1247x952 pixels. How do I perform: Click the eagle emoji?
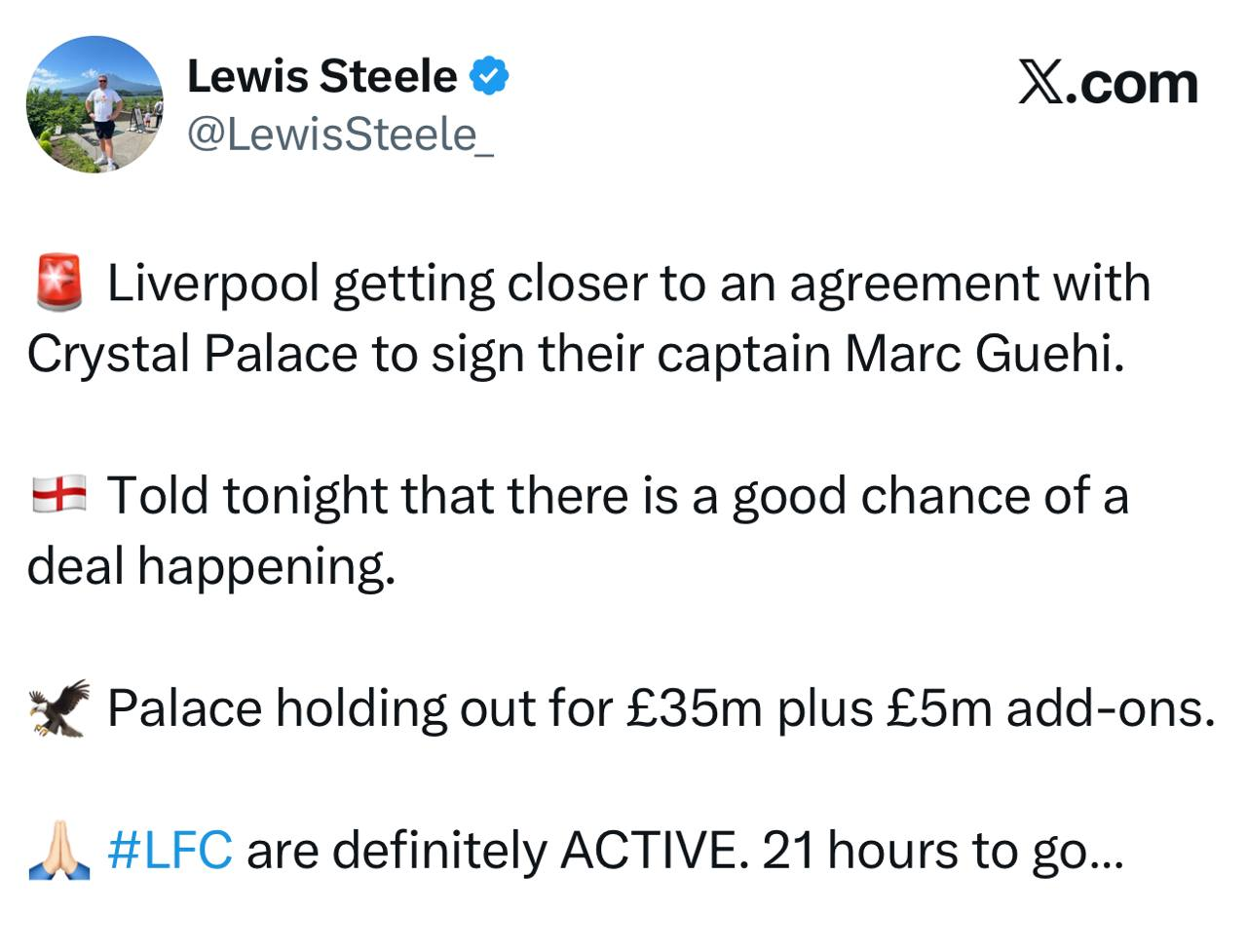coord(58,707)
